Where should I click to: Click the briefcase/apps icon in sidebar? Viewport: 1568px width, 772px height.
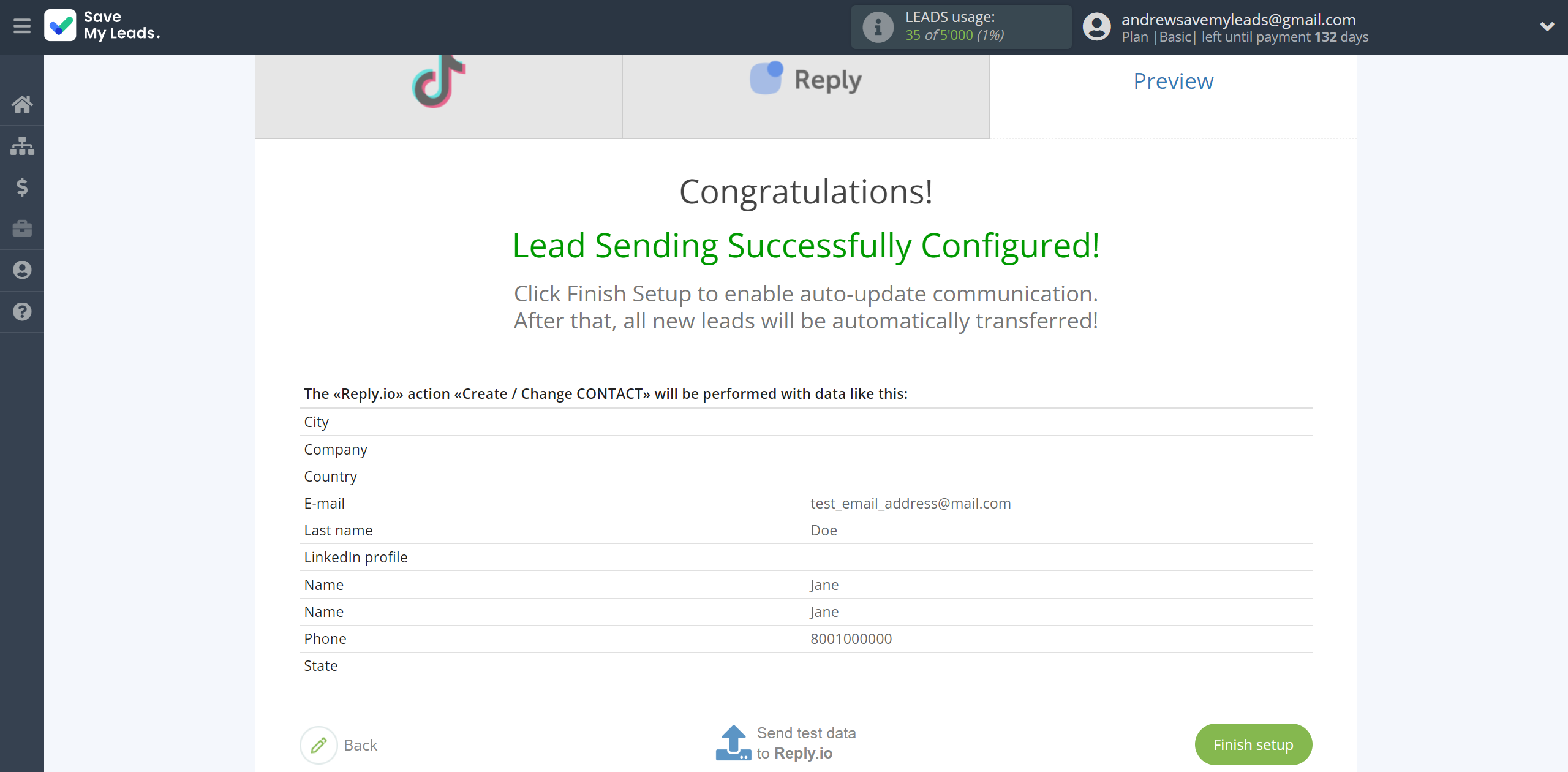(x=22, y=228)
